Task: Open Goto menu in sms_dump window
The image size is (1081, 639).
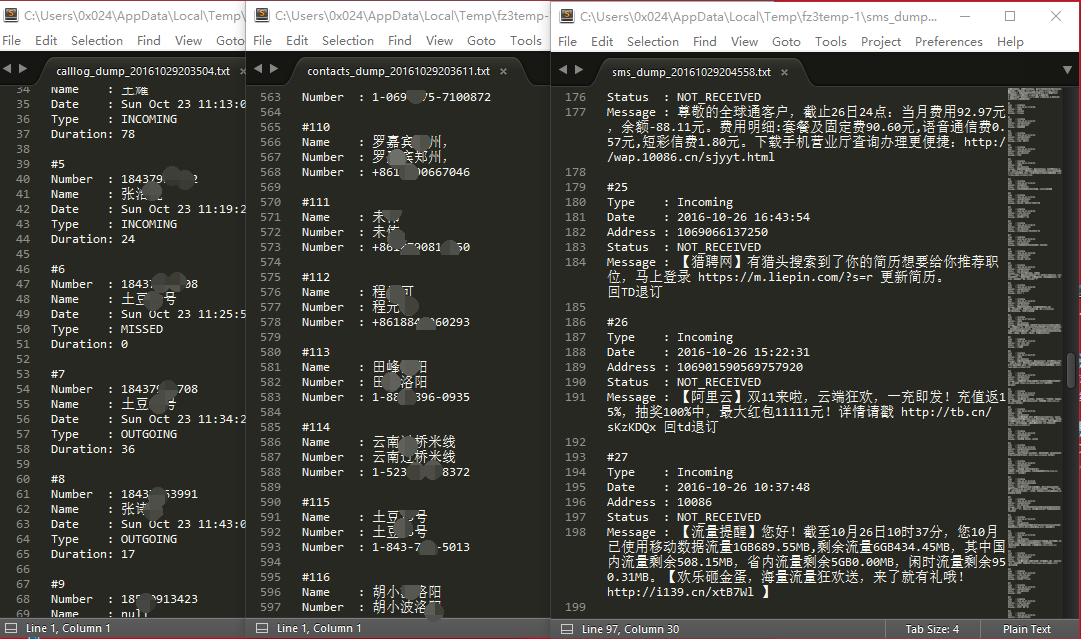Action: coord(787,41)
